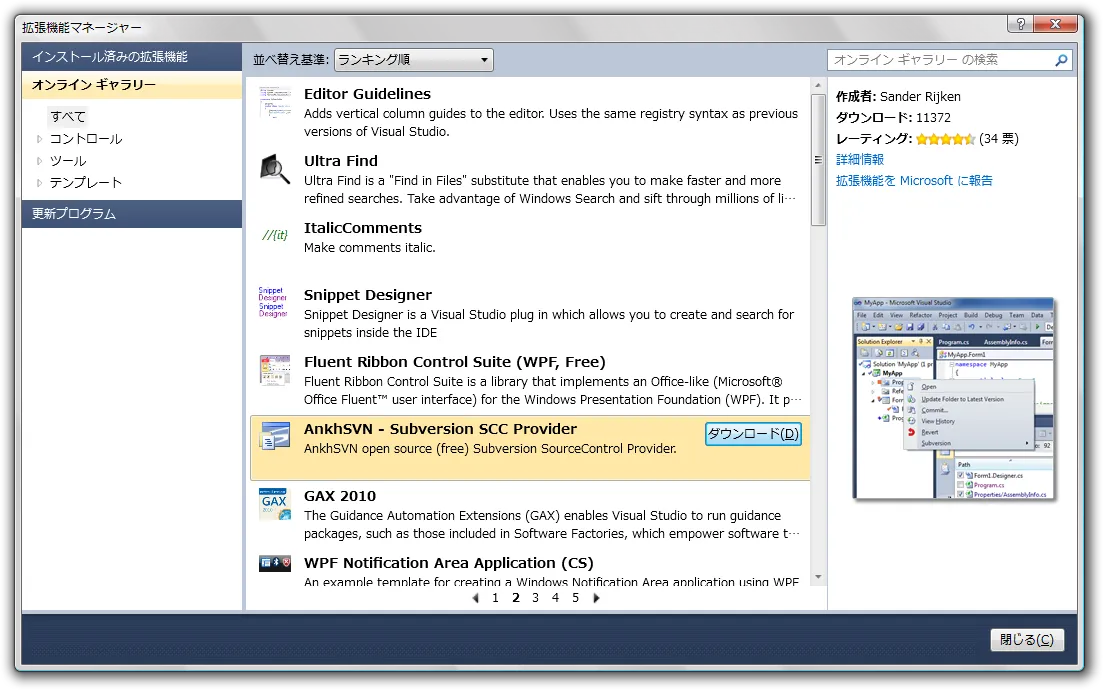Click the AnkhSVN preview screenshot thumbnail
Screen dimensions: 1103x690
(x=953, y=399)
